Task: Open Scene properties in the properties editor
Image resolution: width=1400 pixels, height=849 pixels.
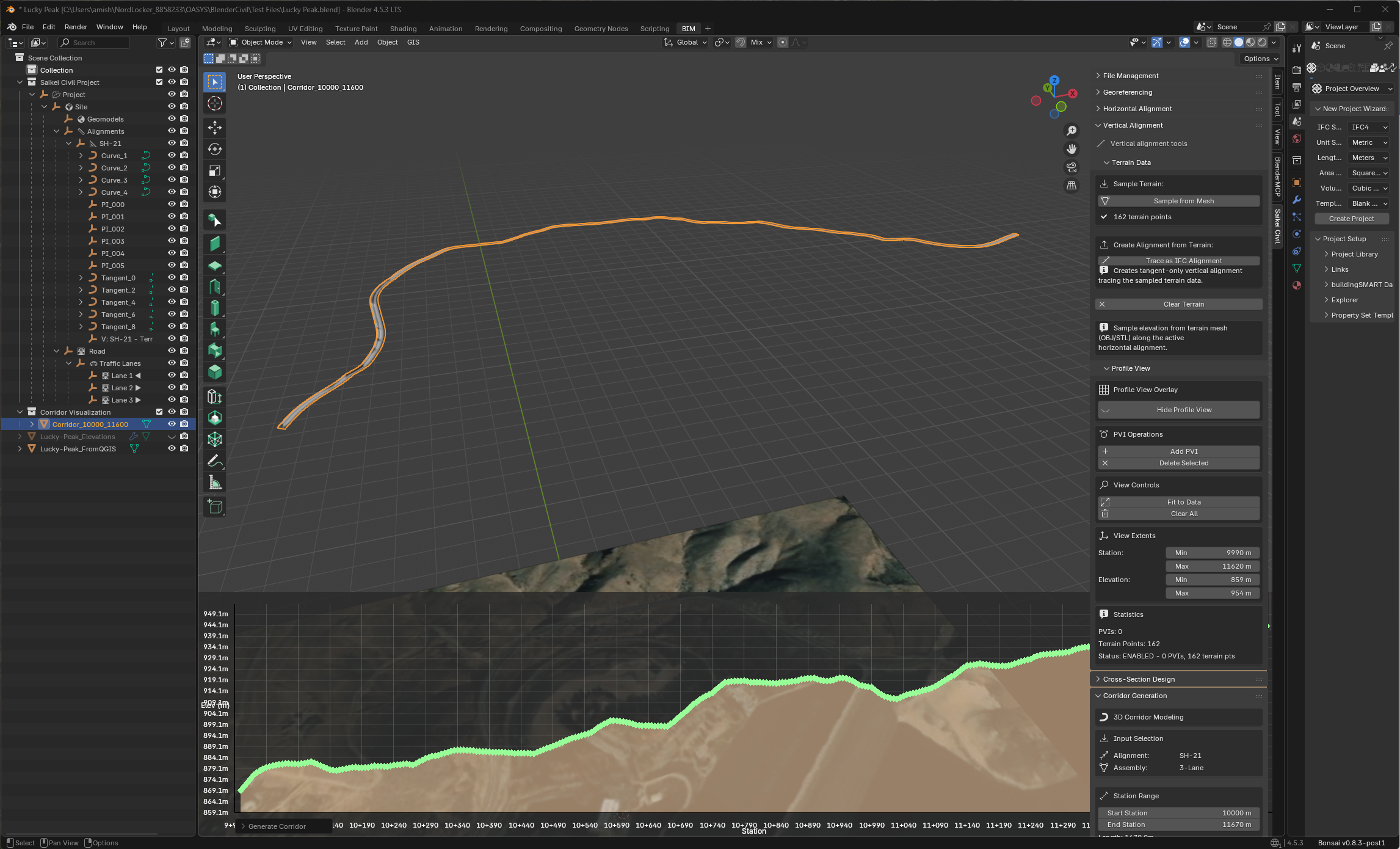Action: click(1297, 122)
